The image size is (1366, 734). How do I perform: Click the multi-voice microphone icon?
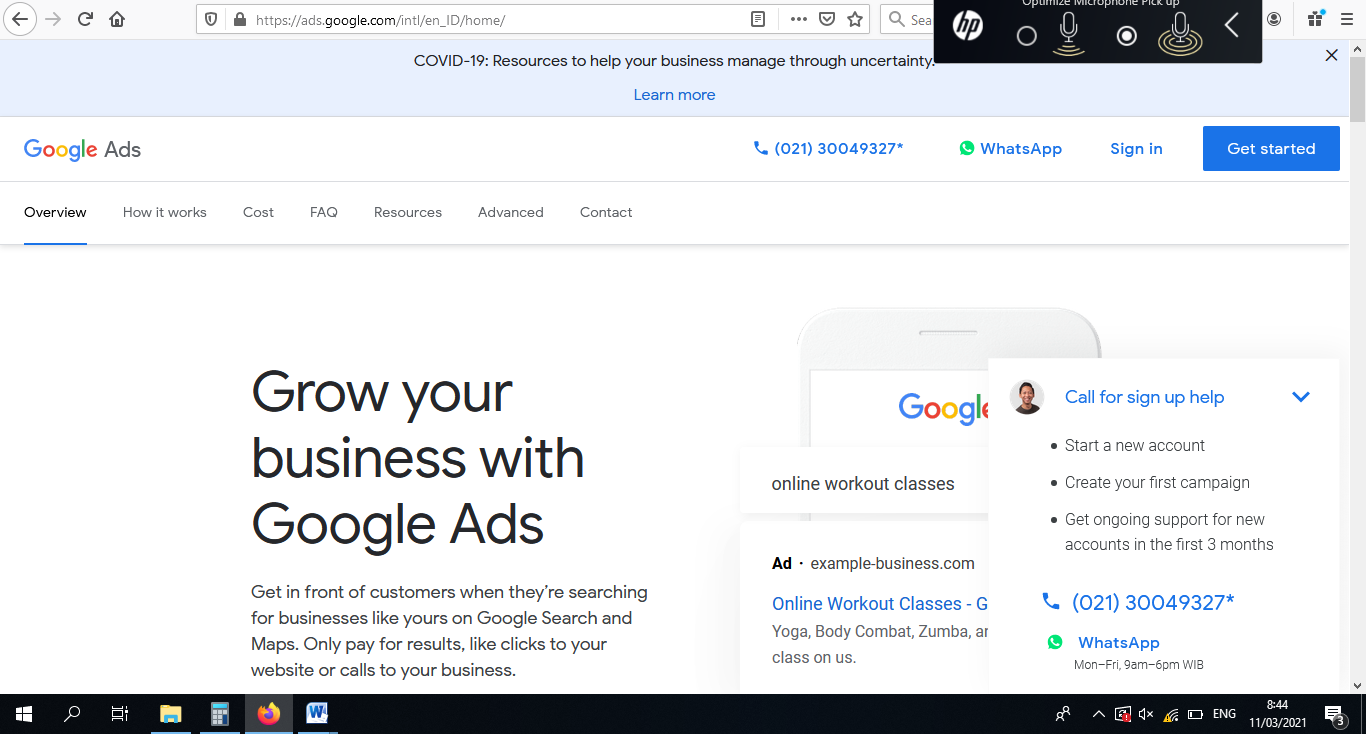(1180, 33)
